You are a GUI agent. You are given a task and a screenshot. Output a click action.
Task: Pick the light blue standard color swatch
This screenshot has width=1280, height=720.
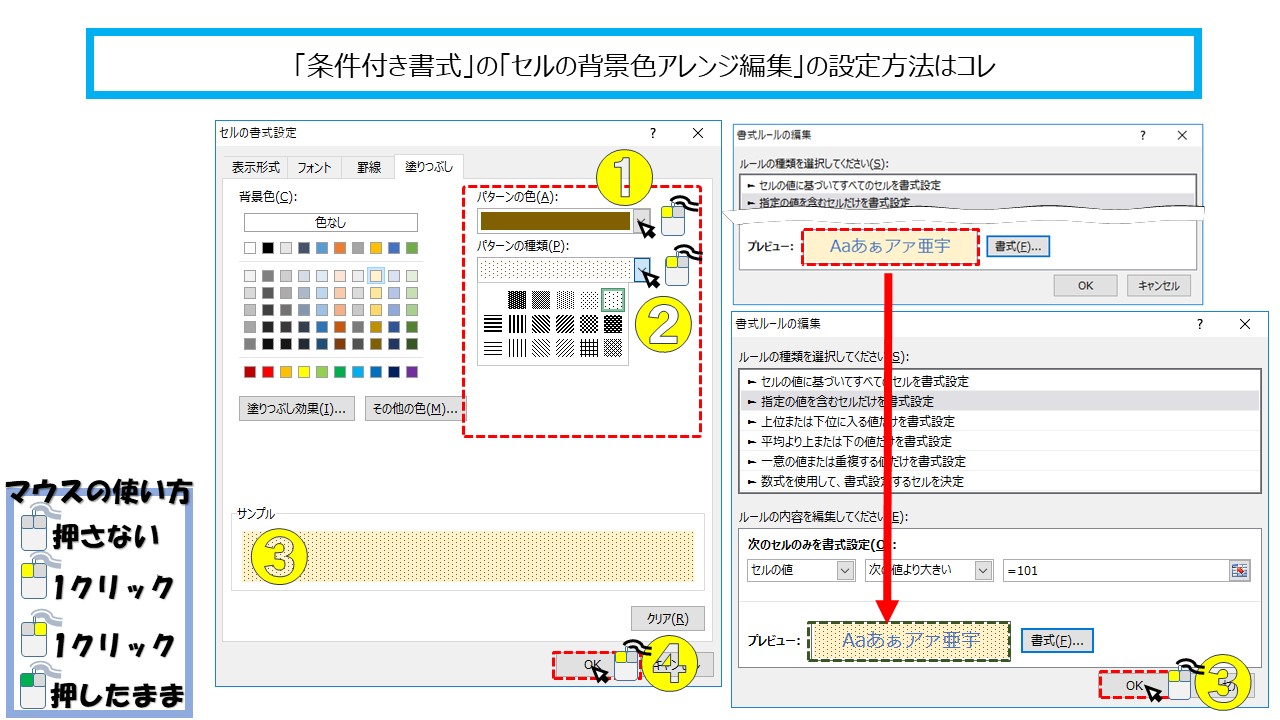358,372
